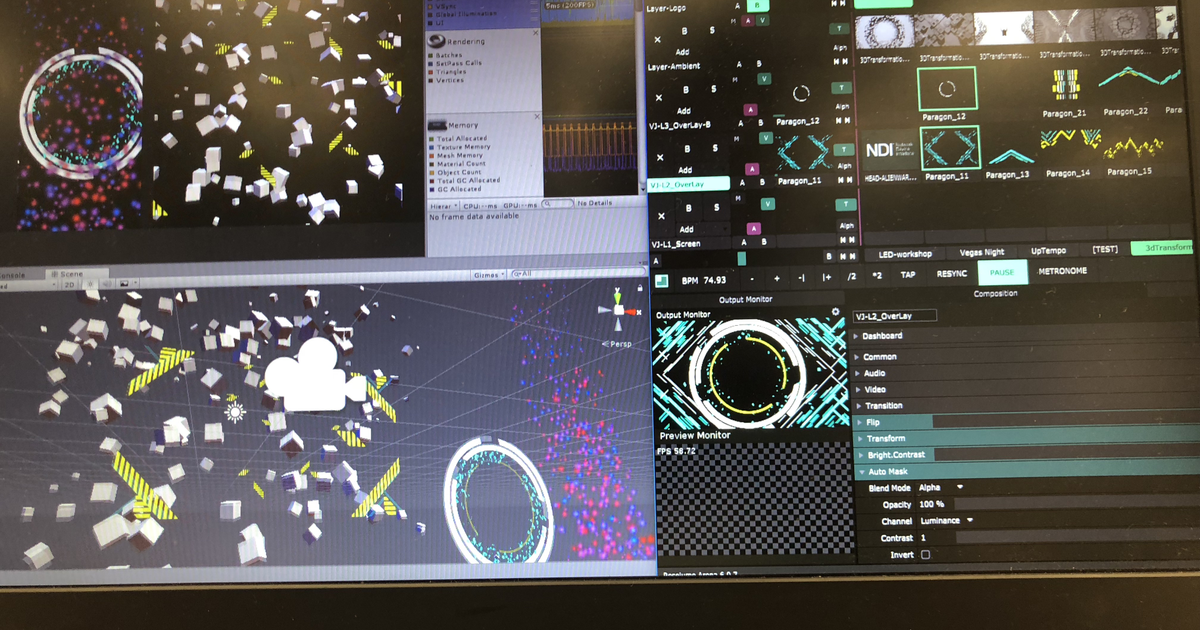Toggle Invert checkbox in Auto Mask
The image size is (1200, 630).
[x=925, y=554]
